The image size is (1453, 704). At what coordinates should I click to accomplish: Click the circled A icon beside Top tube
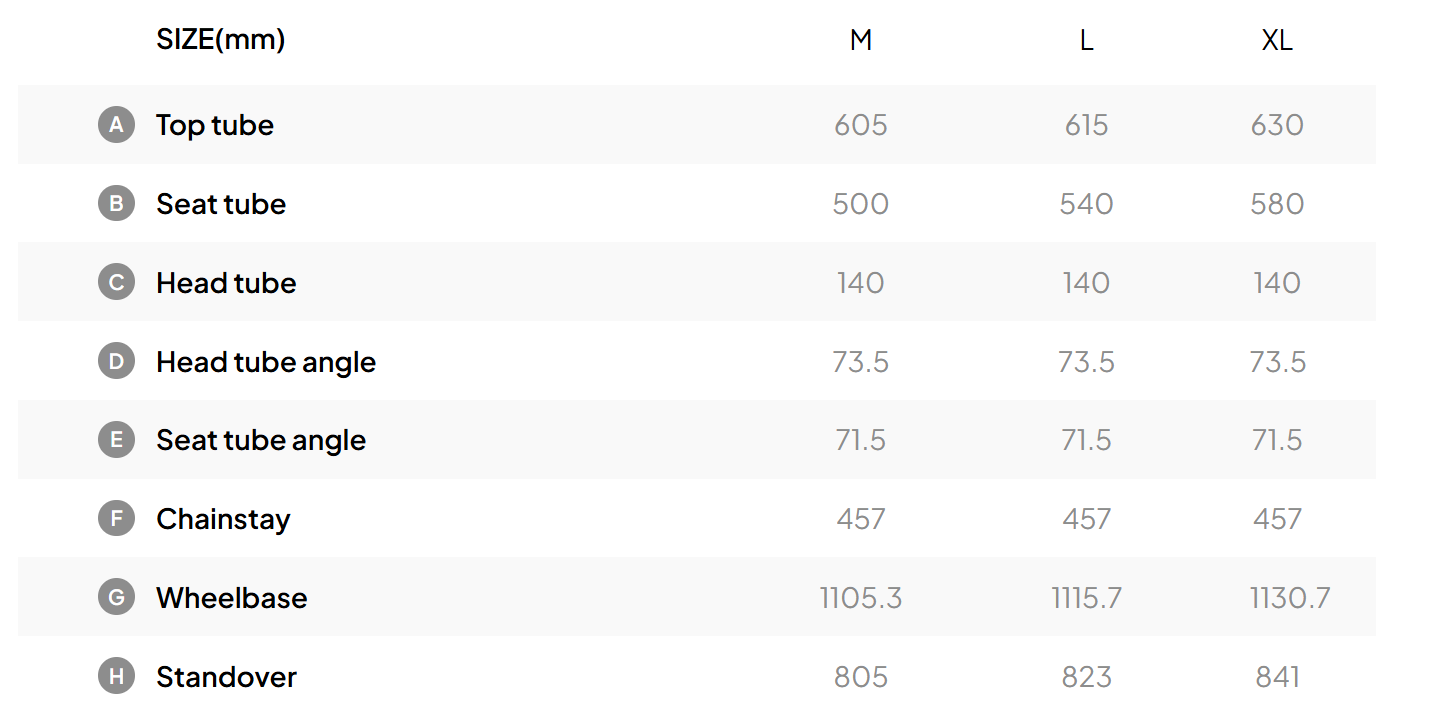116,125
